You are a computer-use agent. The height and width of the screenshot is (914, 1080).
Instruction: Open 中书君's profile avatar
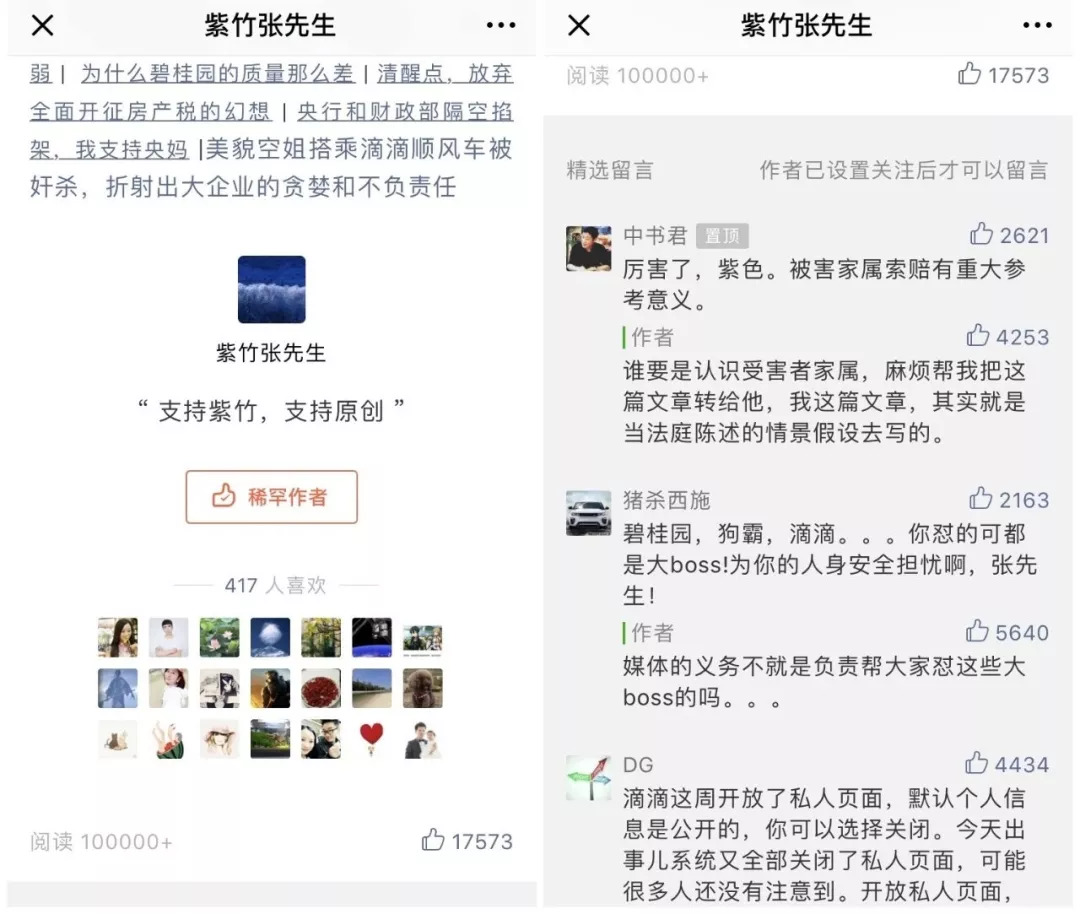coord(588,249)
